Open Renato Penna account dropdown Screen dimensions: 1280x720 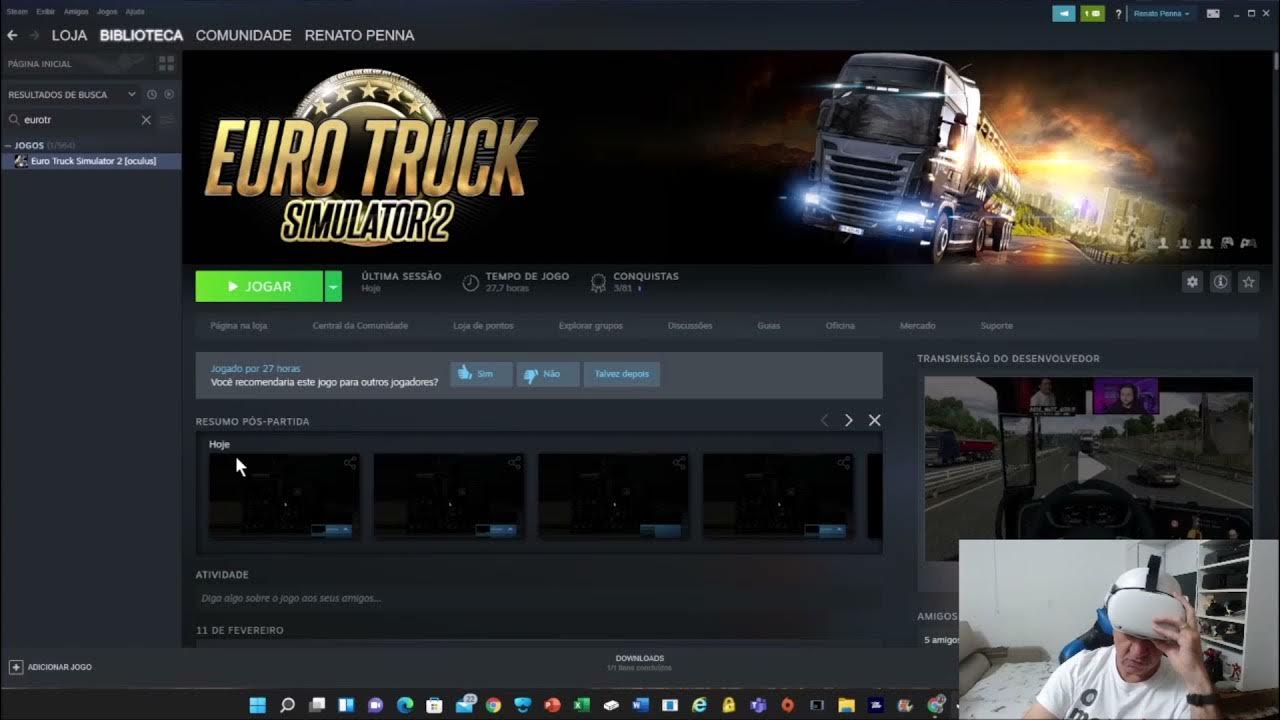[1161, 14]
